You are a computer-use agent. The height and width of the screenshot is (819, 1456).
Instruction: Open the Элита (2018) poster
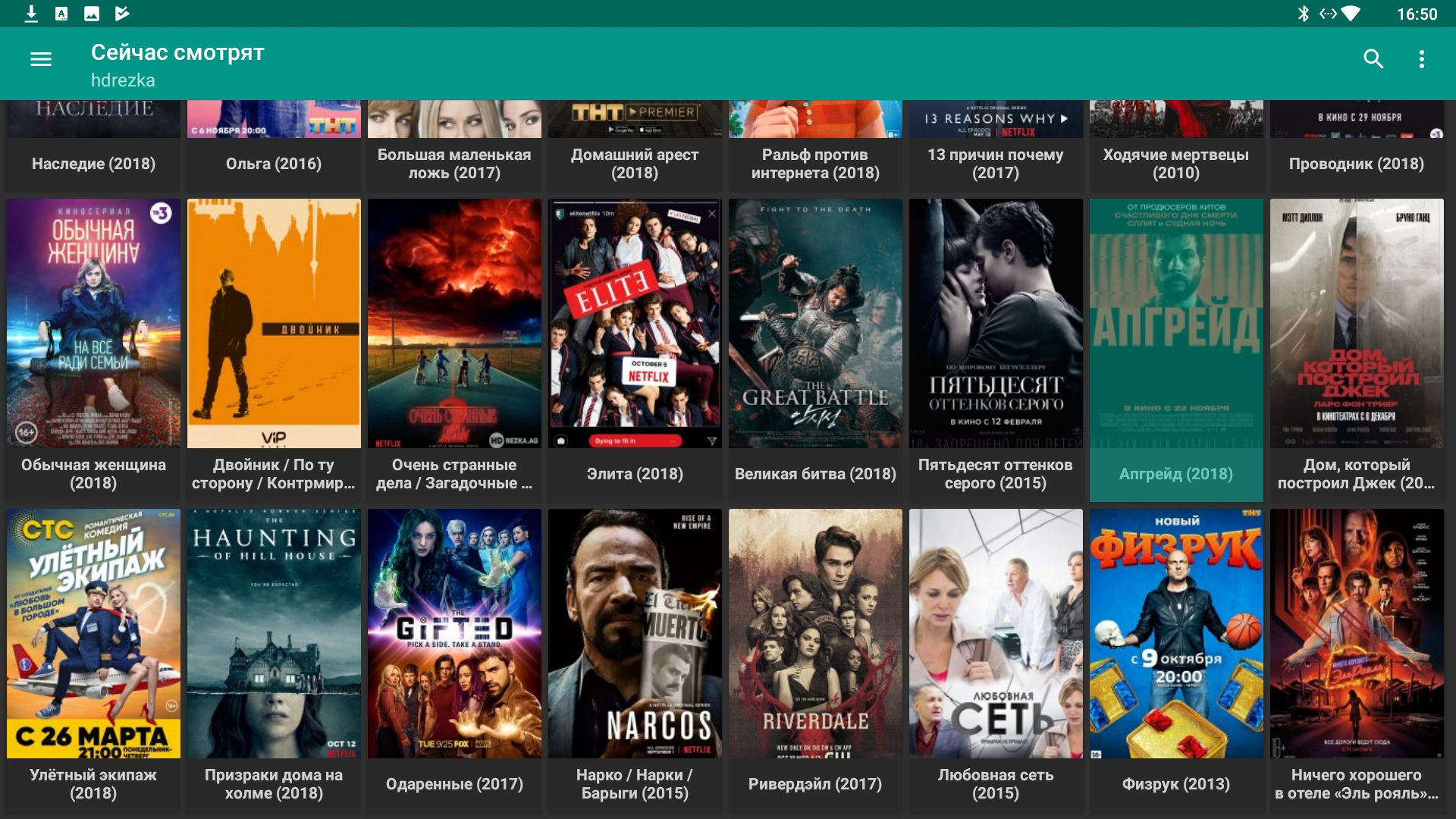click(635, 324)
